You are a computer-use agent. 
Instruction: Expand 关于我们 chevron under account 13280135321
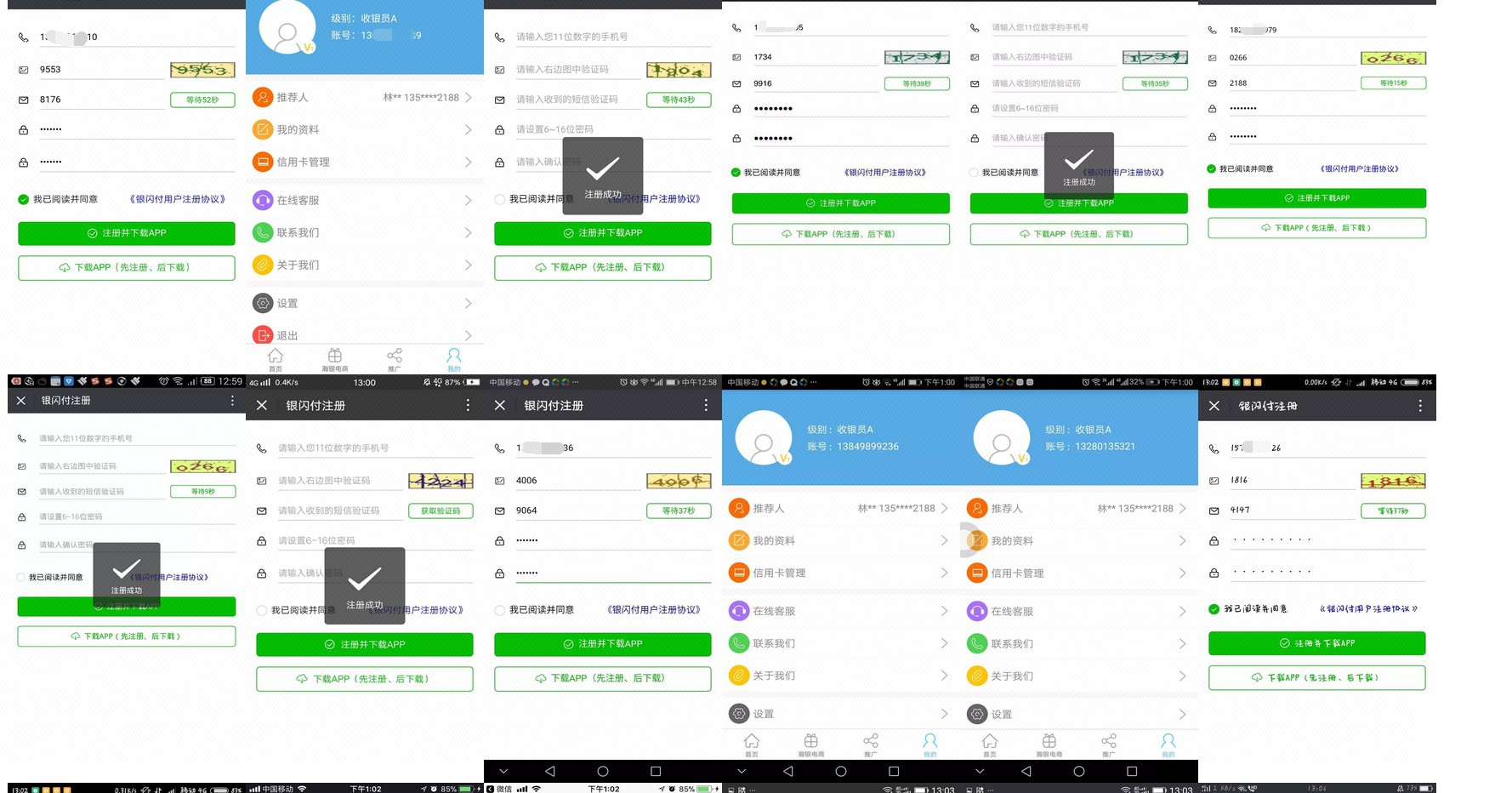1182,676
